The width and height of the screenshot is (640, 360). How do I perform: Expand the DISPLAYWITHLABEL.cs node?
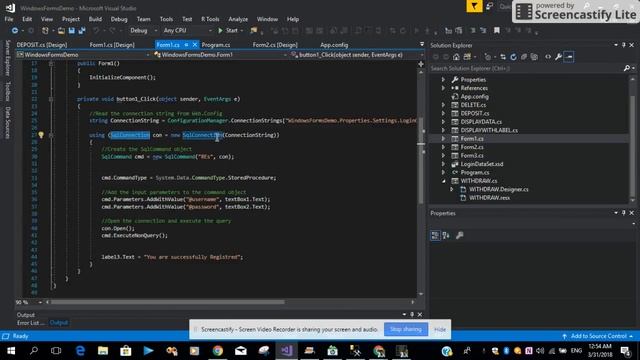pos(443,130)
